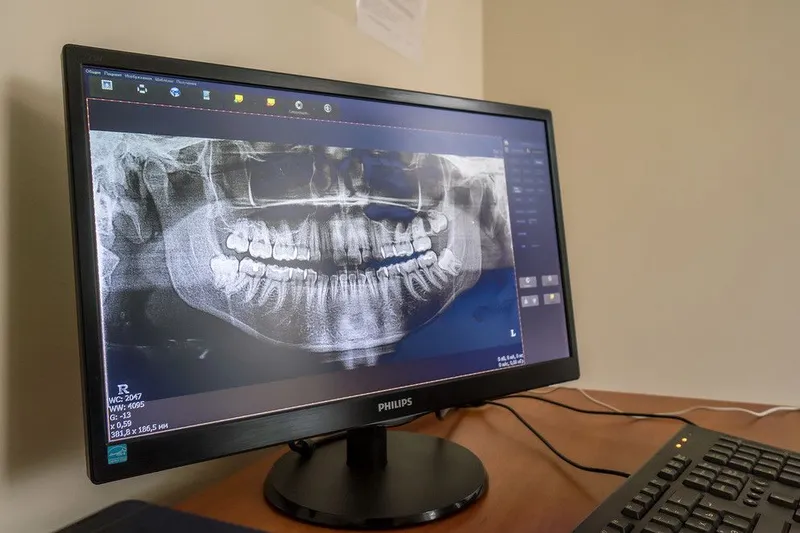Click the second yellow note icon
800x533 pixels.
270,101
